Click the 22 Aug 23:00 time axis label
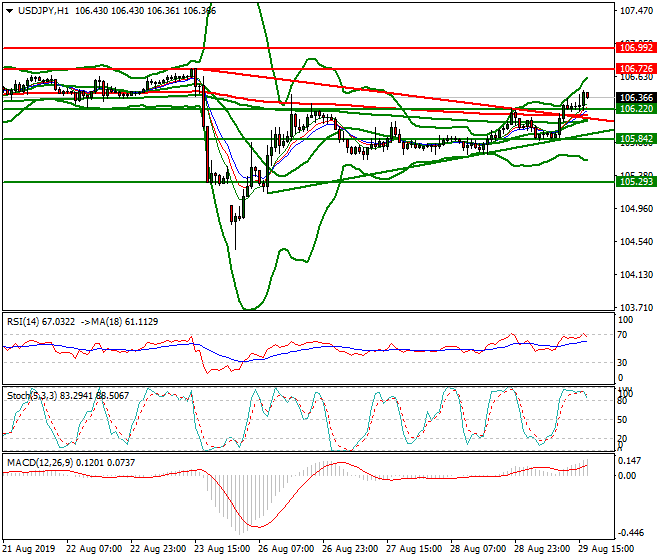This screenshot has height=560, width=660. (158, 549)
